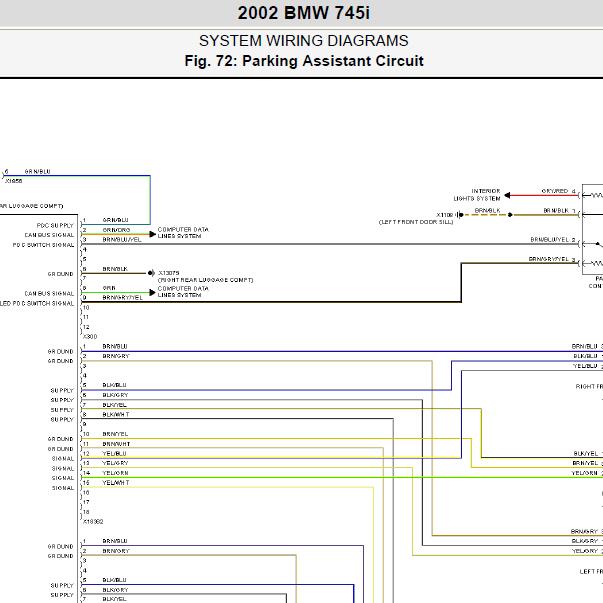Select the X300 connector label

pyautogui.click(x=90, y=337)
